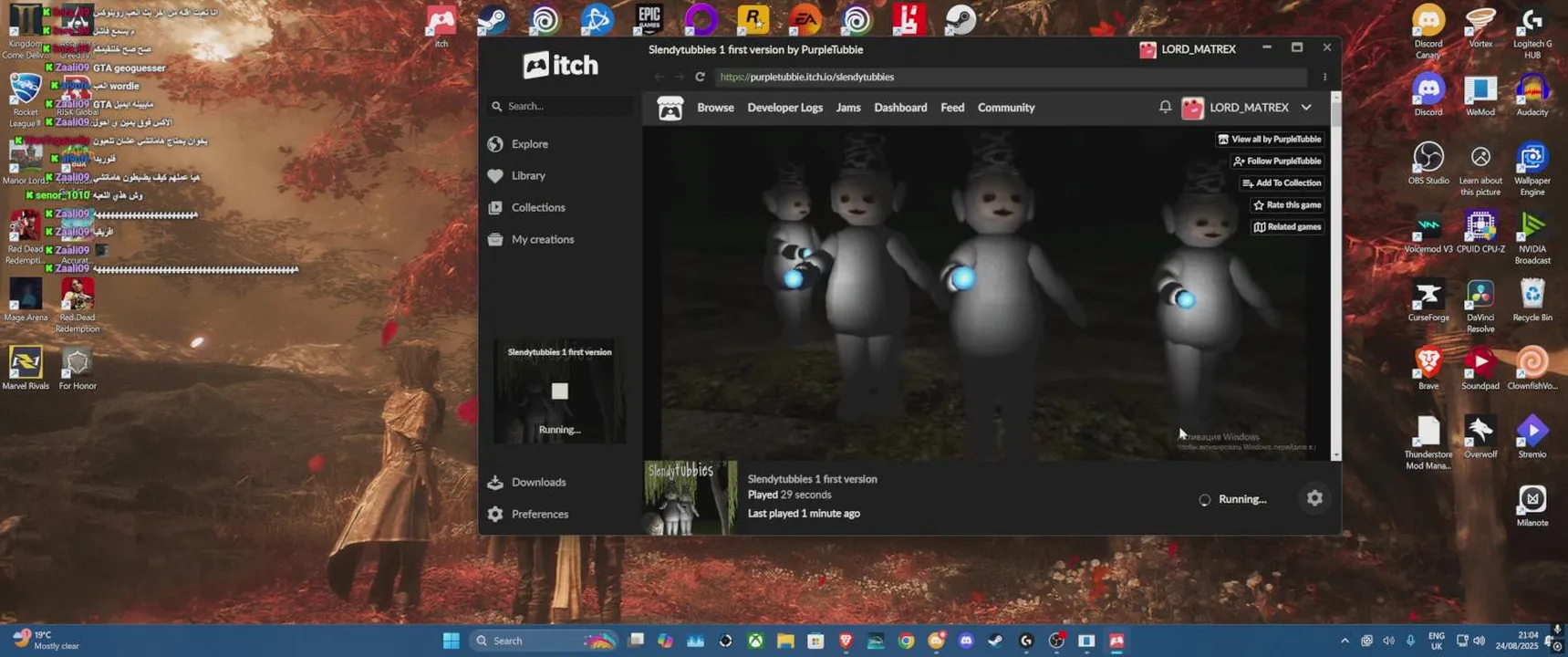This screenshot has height=657, width=1568.
Task: Click the itch.io home logo in the nav bar
Action: (670, 108)
